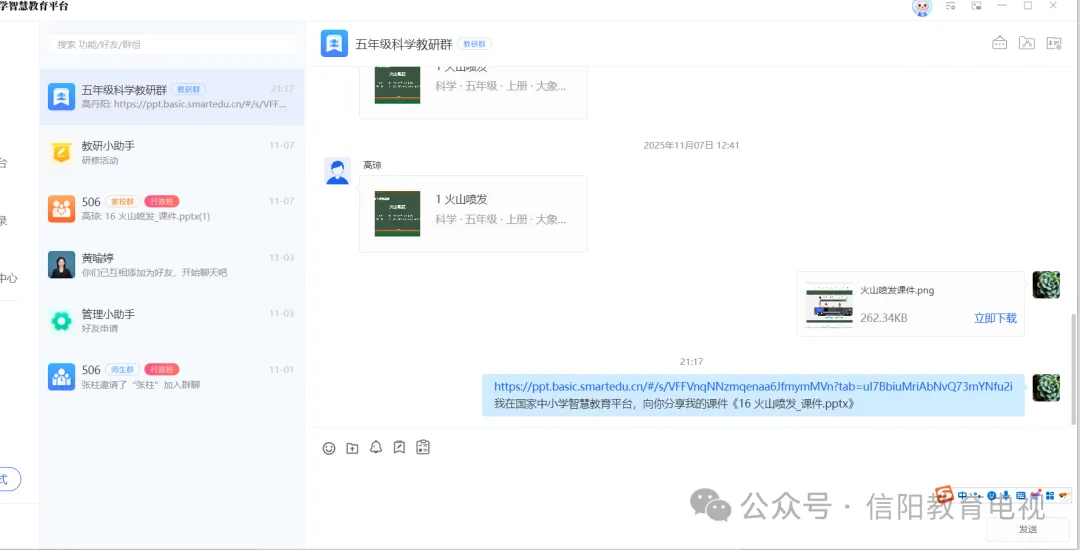This screenshot has height=550, width=1080.
Task: Click the chat window vertical scrollbar
Action: point(1074,368)
